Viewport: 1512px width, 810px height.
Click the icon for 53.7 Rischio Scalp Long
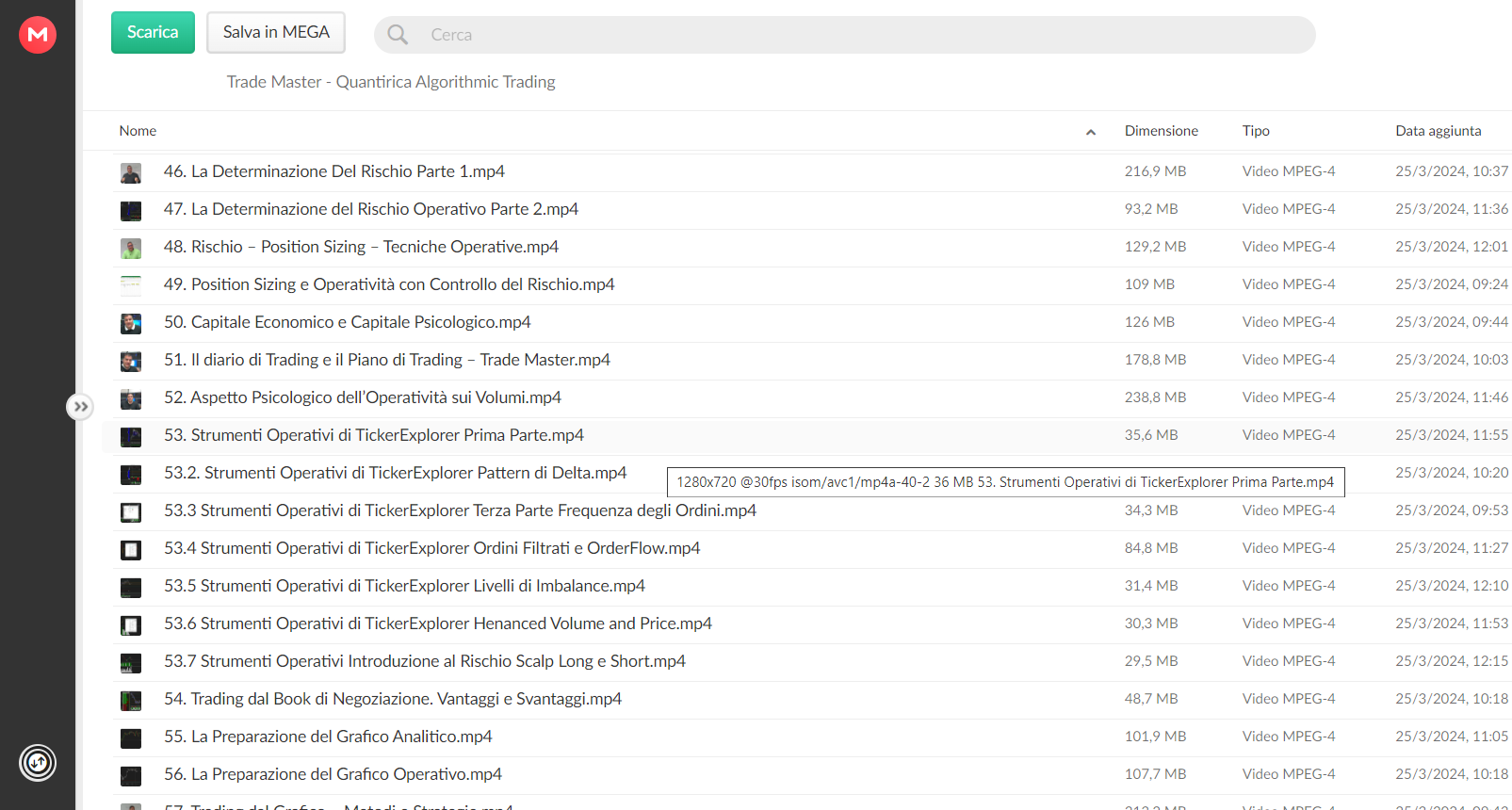point(131,662)
